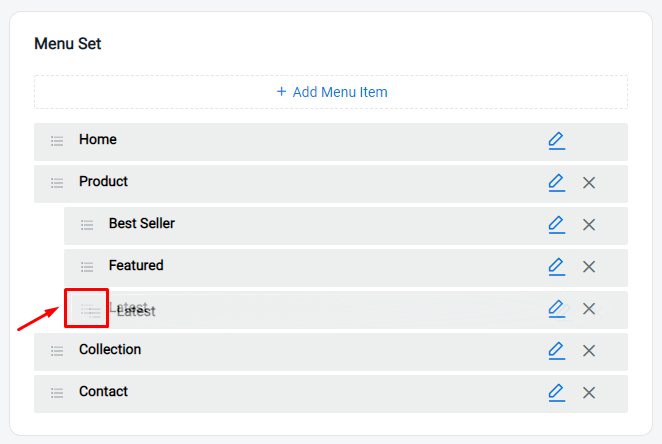The height and width of the screenshot is (444, 662).
Task: Delete the Collection menu item
Action: pyautogui.click(x=589, y=351)
